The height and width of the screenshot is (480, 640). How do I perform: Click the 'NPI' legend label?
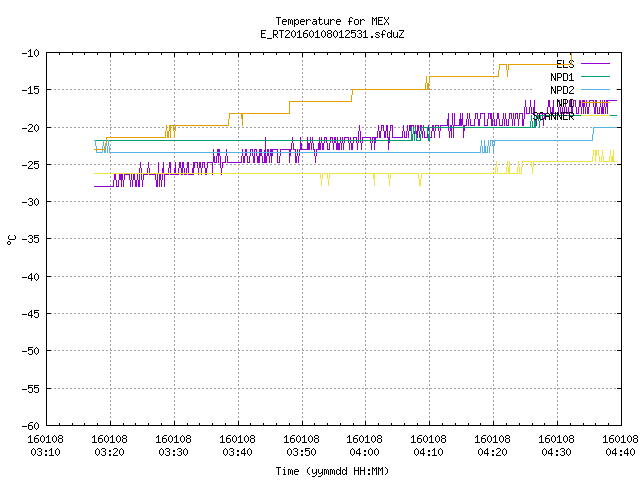[565, 103]
